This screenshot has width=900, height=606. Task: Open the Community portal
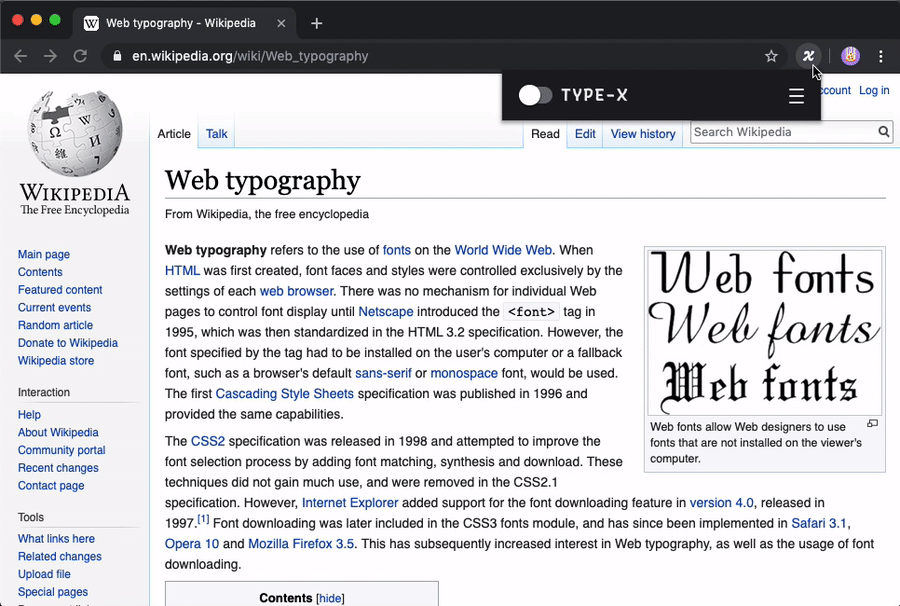[x=61, y=450]
